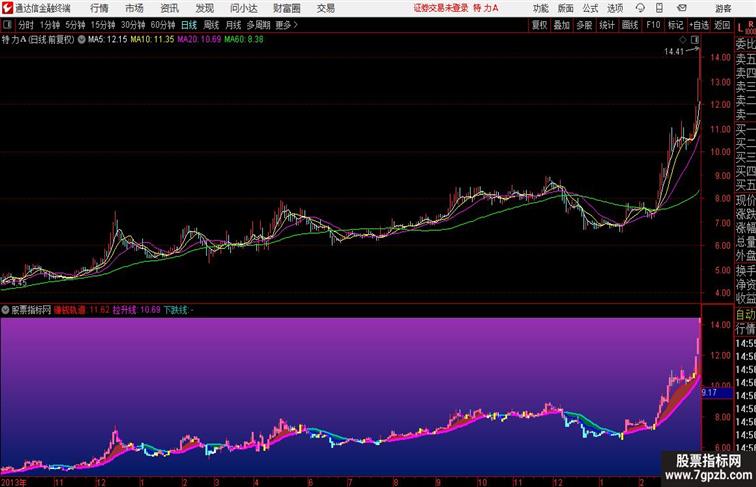
Task: Click the 自动 button in right panel
Action: 745,315
